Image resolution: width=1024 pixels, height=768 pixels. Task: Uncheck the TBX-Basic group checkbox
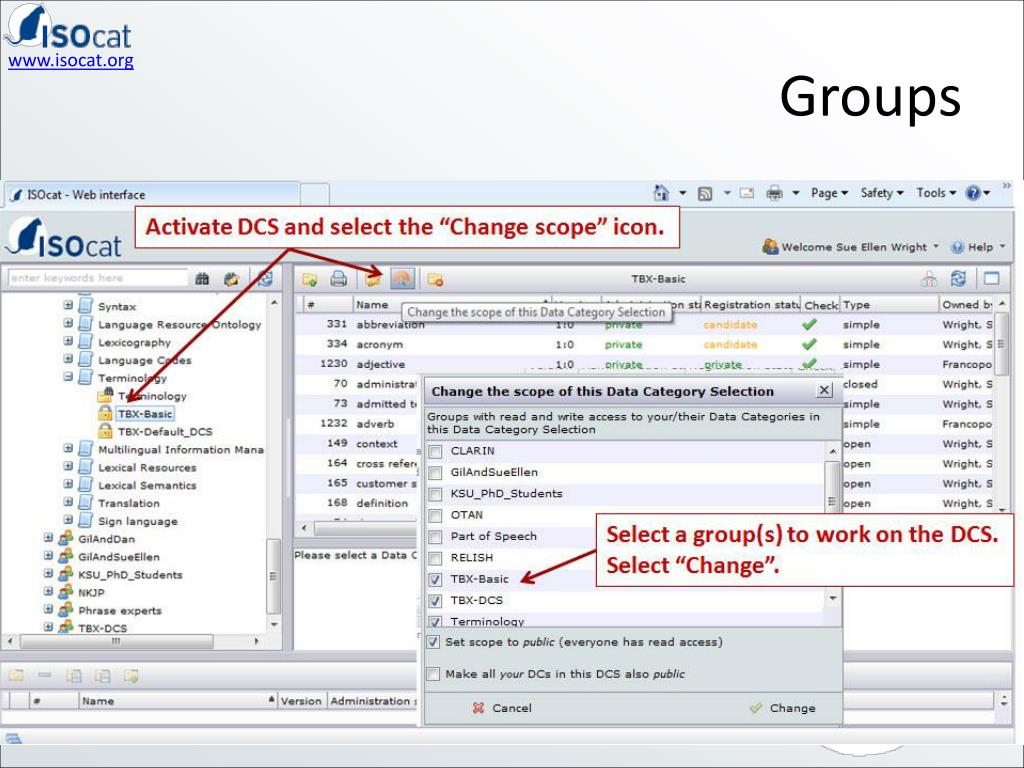(x=435, y=580)
